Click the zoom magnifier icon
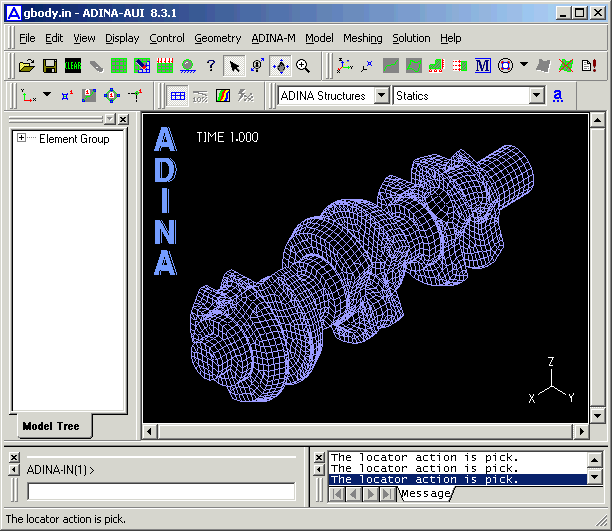Image resolution: width=612 pixels, height=531 pixels. pyautogui.click(x=303, y=66)
